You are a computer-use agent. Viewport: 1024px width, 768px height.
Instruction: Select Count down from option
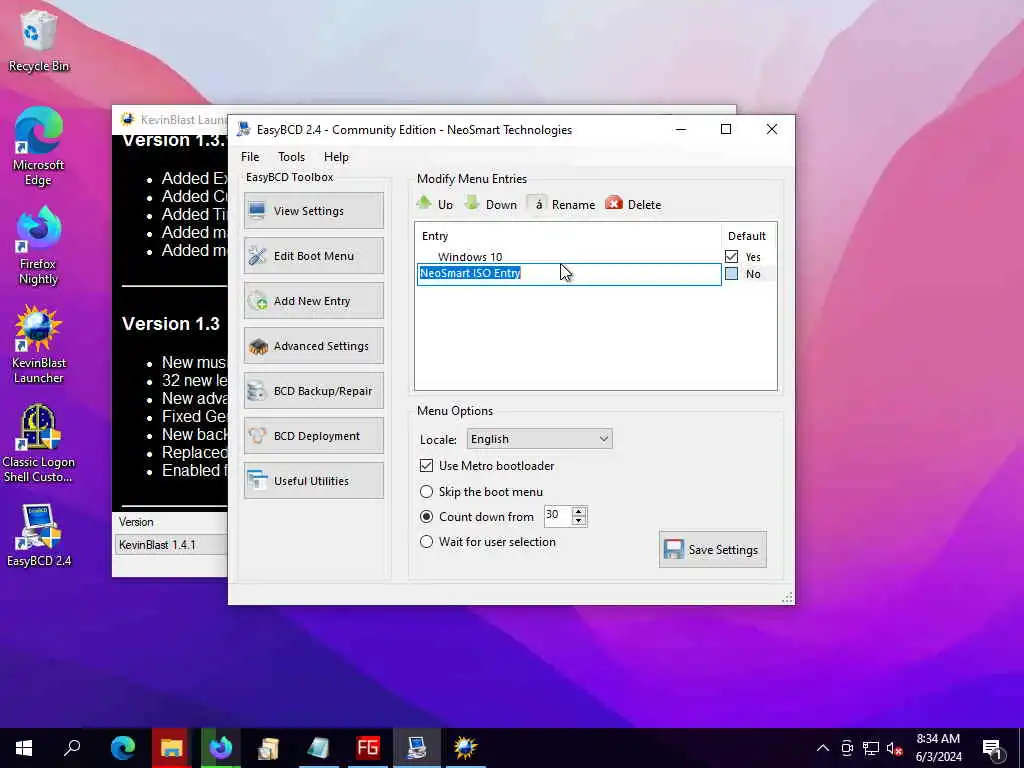coord(426,517)
